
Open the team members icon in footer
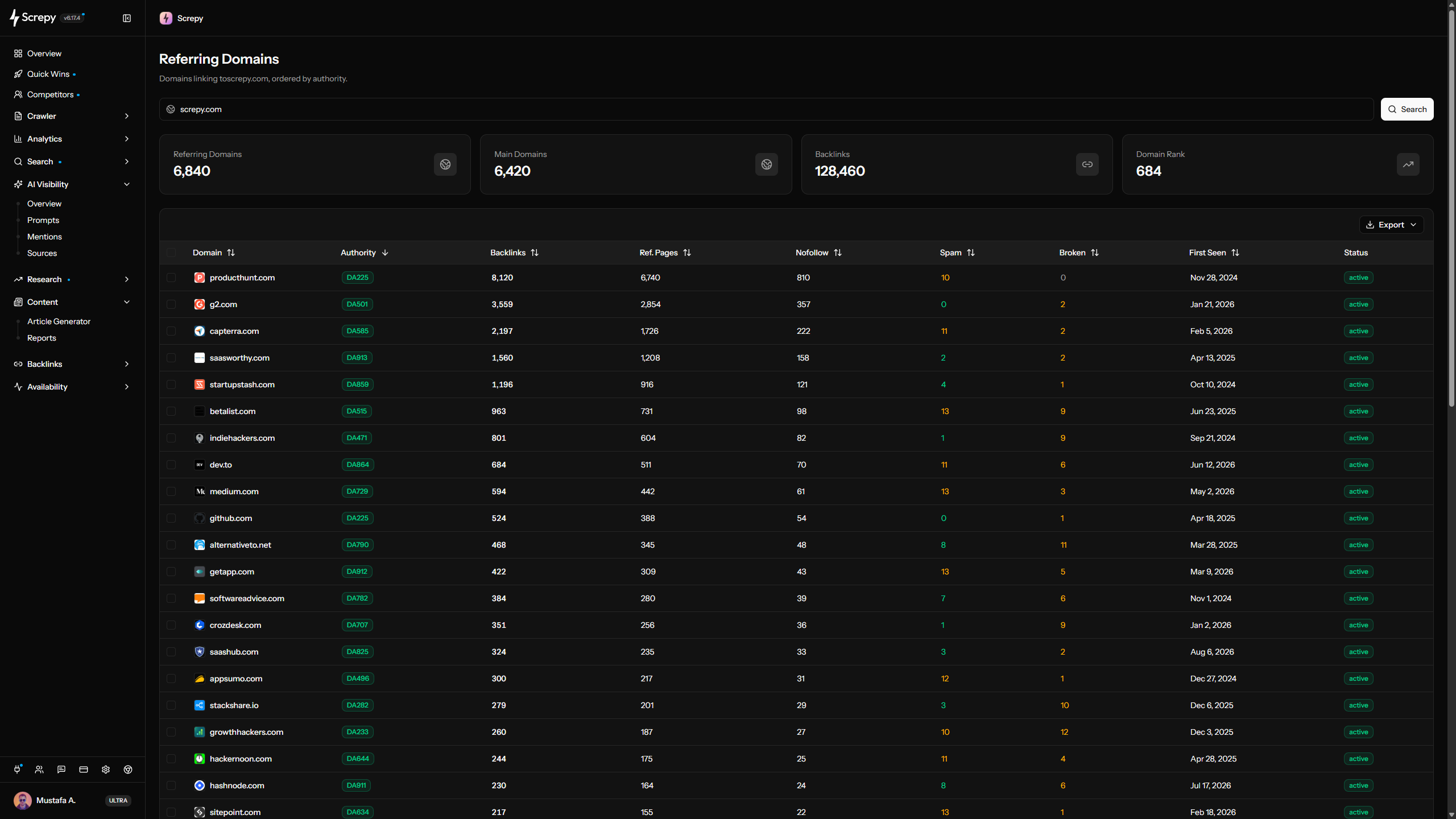point(39,770)
